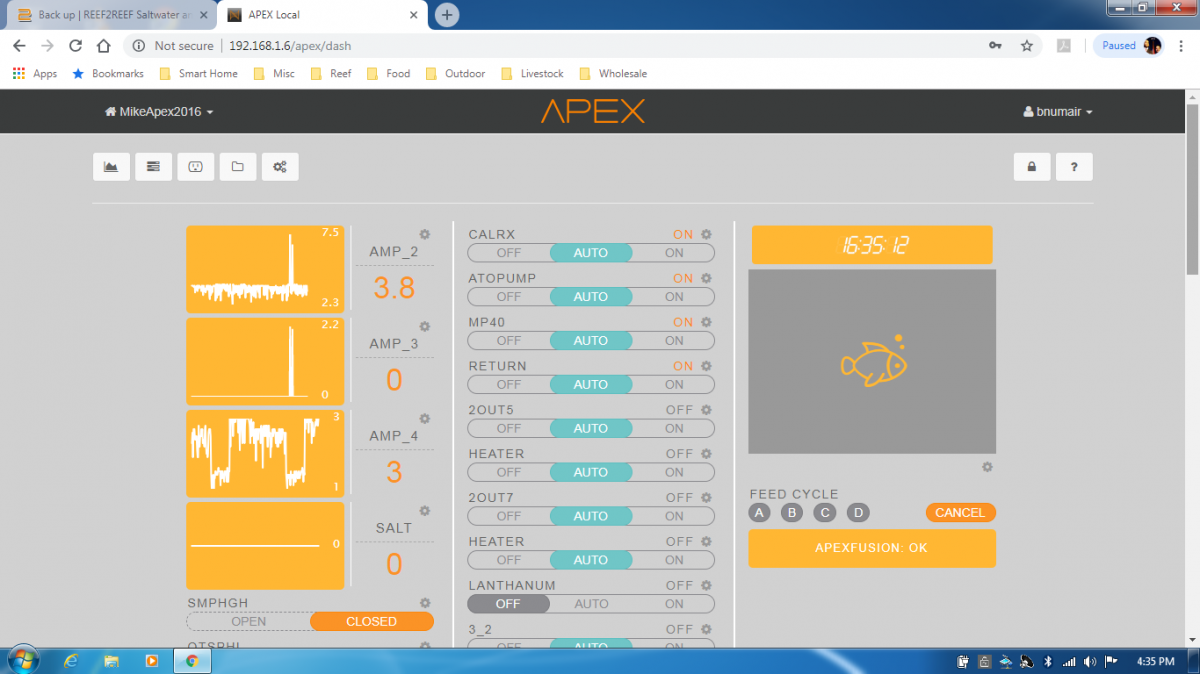Open gear settings for LANTHANUM outlet
Screen dimensions: 1200x674
(x=706, y=585)
